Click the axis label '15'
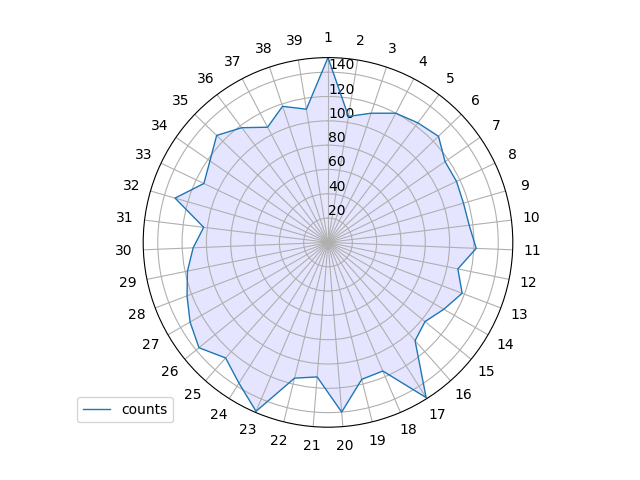640x480 pixels. 486,371
